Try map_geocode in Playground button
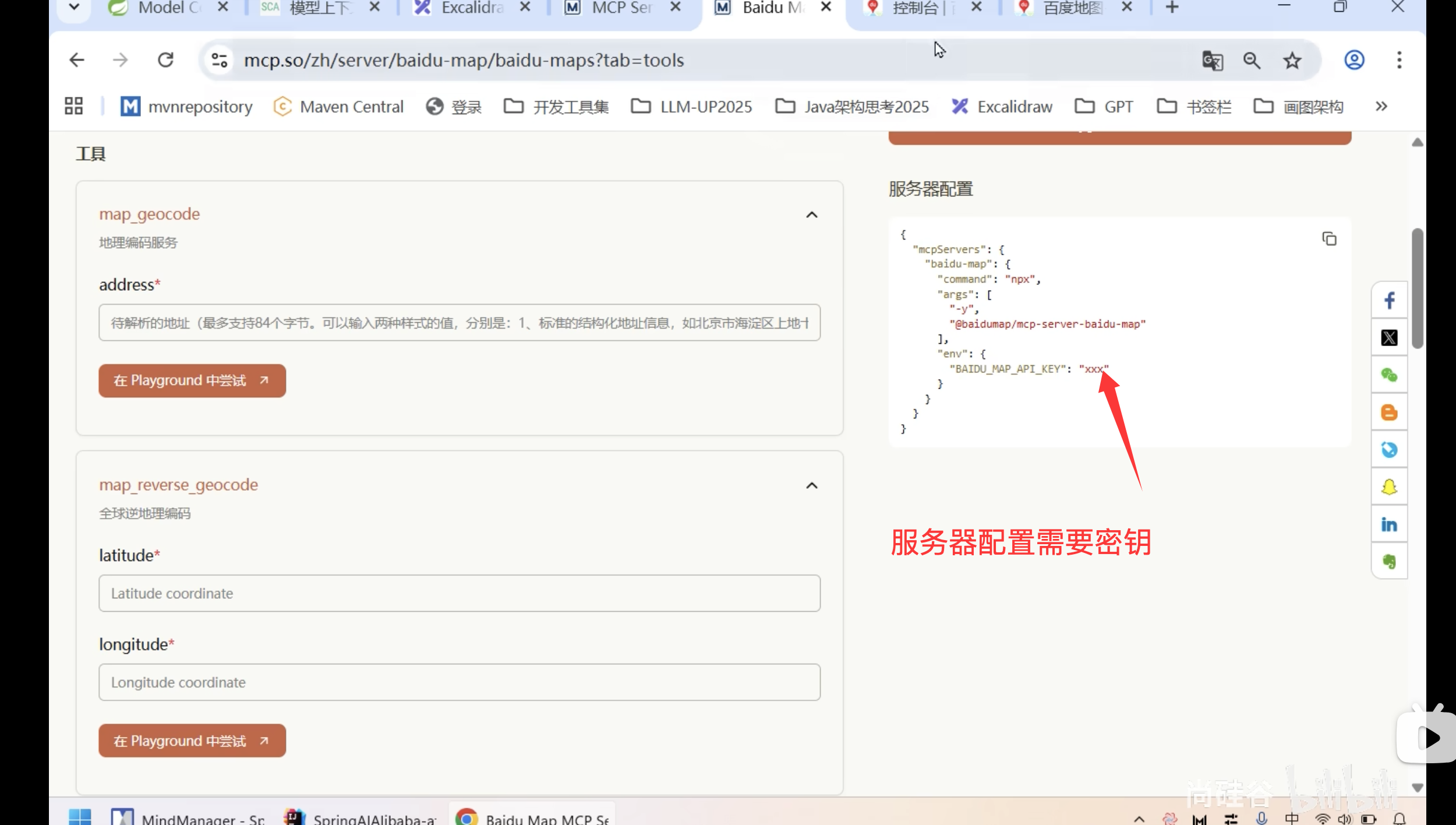The image size is (1456, 825). pos(192,381)
